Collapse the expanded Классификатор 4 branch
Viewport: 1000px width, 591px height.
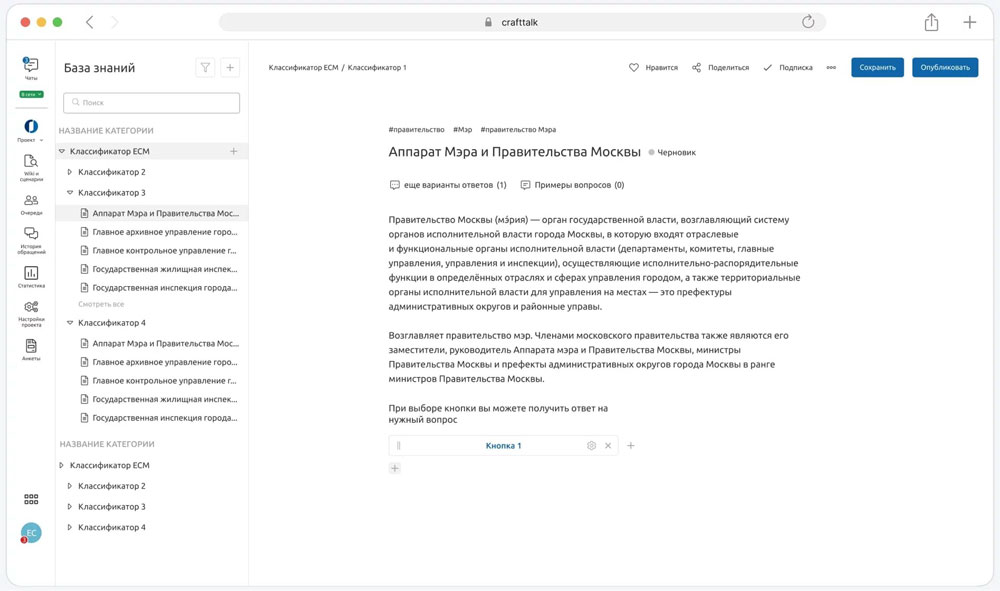(70, 323)
